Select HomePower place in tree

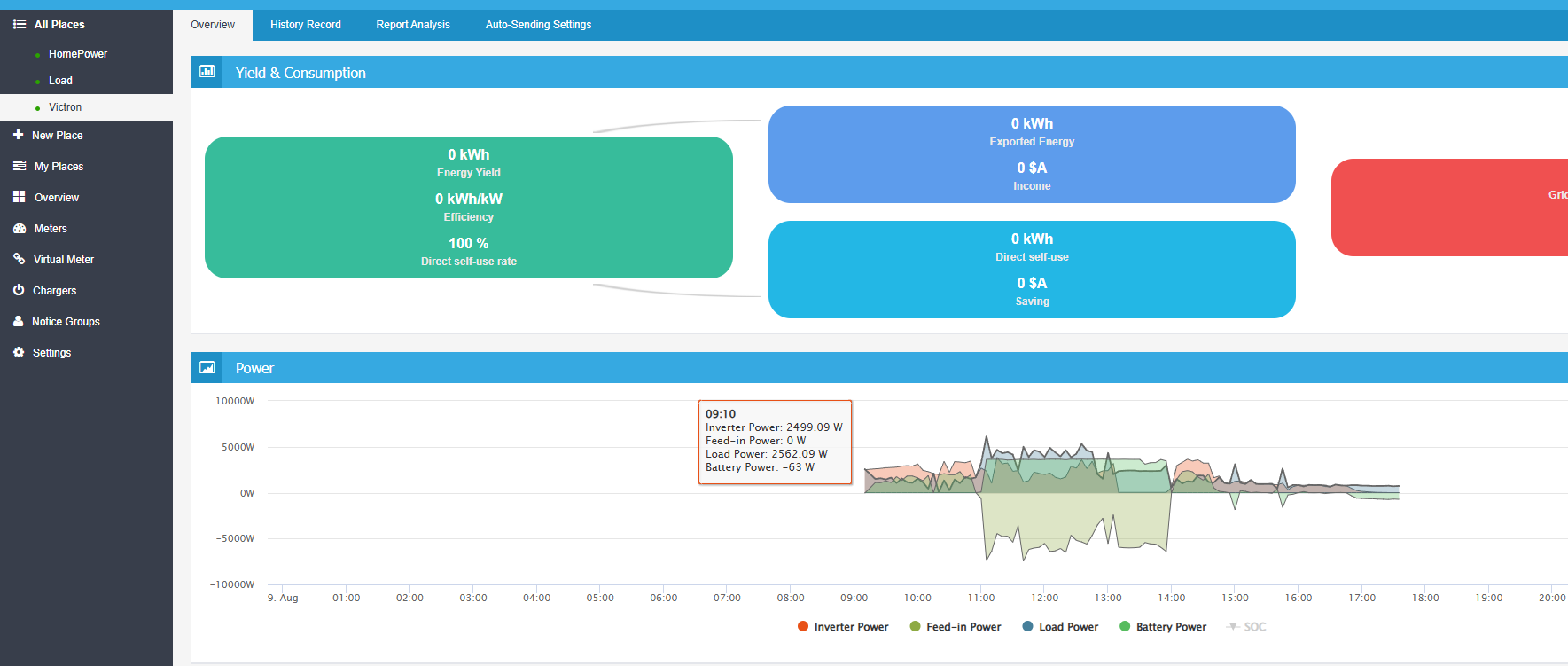pos(78,54)
